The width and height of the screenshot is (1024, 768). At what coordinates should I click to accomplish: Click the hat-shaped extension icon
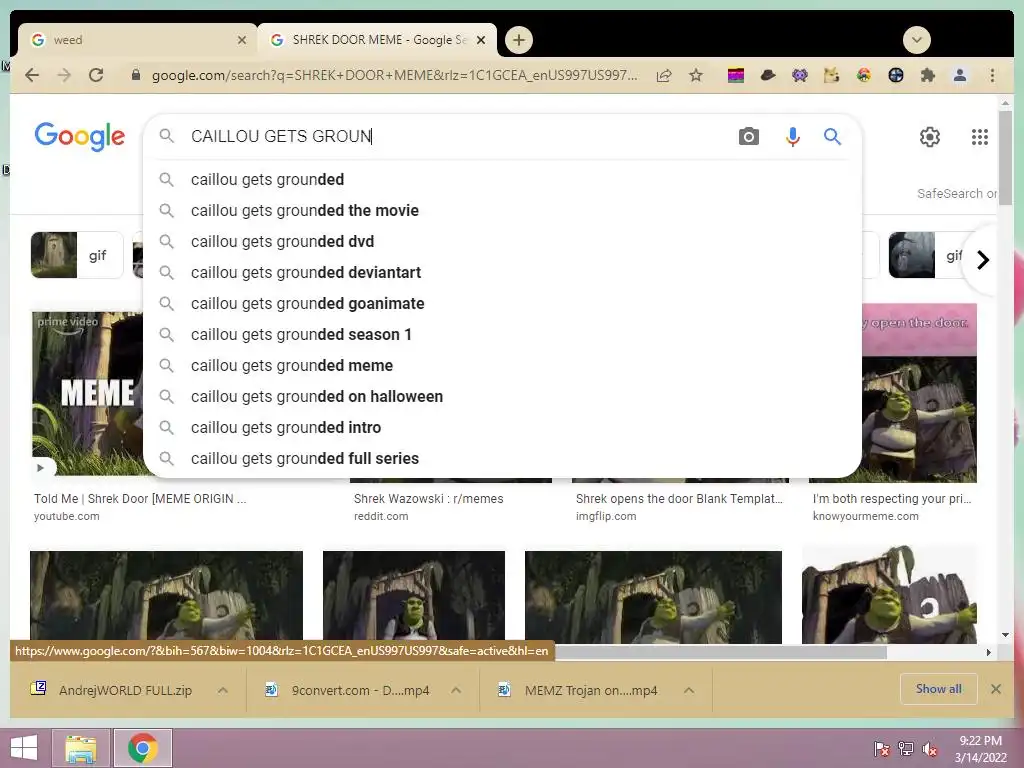[768, 75]
